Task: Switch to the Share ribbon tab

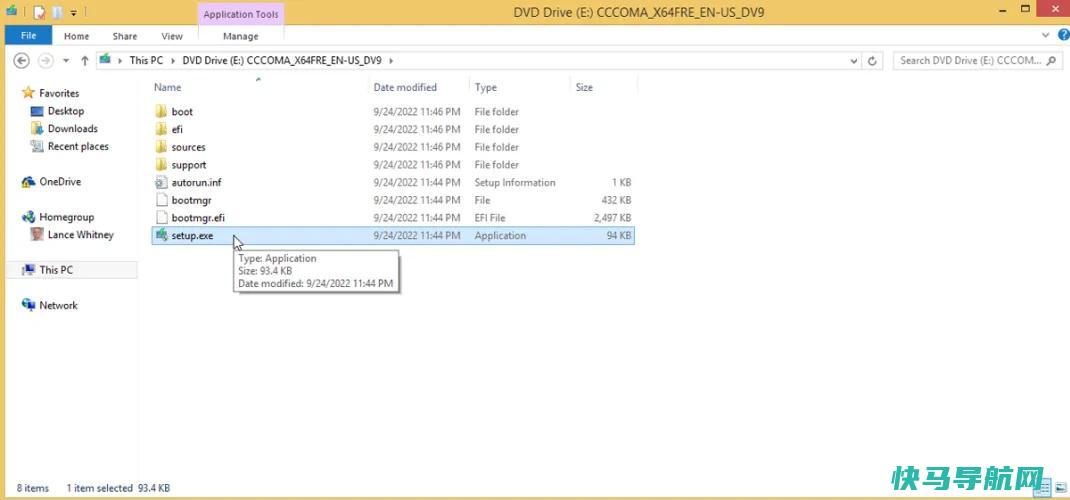Action: [125, 36]
